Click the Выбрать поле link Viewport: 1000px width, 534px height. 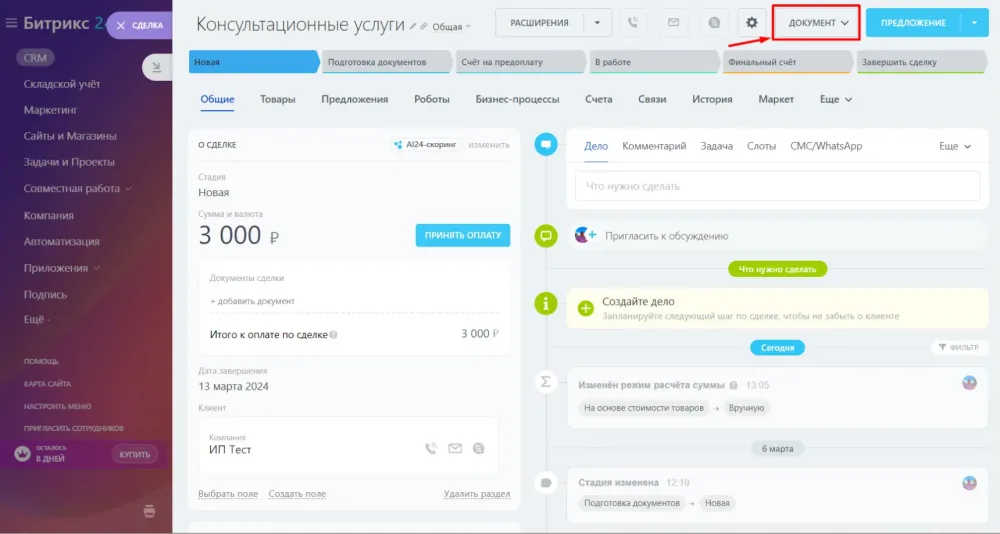pyautogui.click(x=228, y=494)
